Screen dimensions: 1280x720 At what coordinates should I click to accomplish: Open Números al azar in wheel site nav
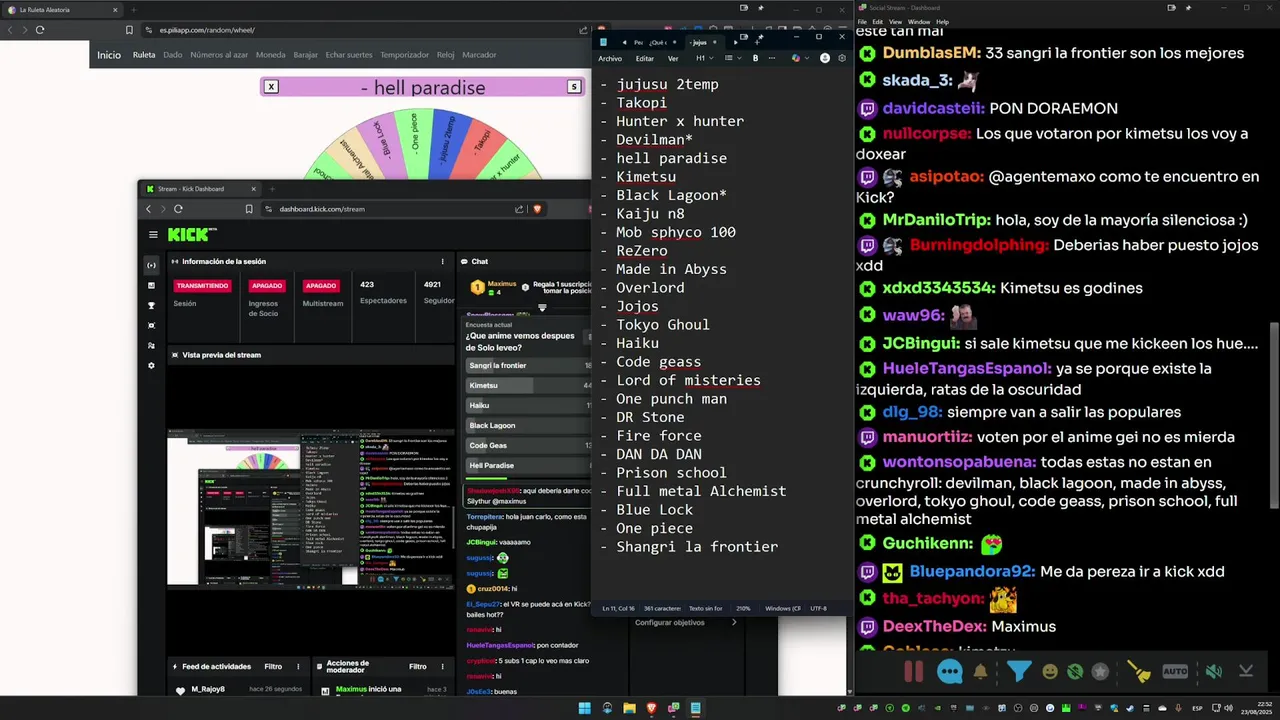[x=219, y=55]
